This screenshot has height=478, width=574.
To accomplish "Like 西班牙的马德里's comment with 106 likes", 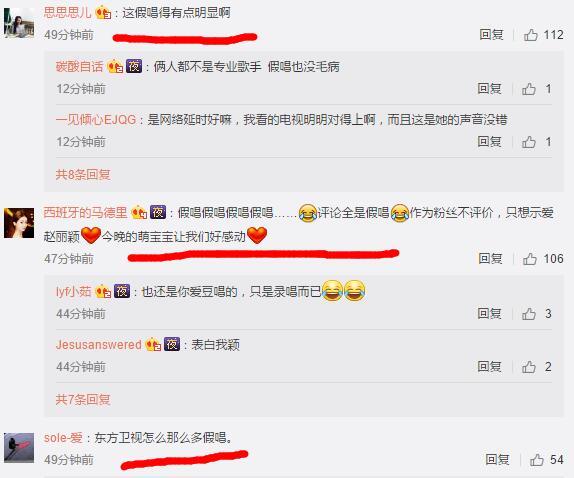I will coord(530,259).
